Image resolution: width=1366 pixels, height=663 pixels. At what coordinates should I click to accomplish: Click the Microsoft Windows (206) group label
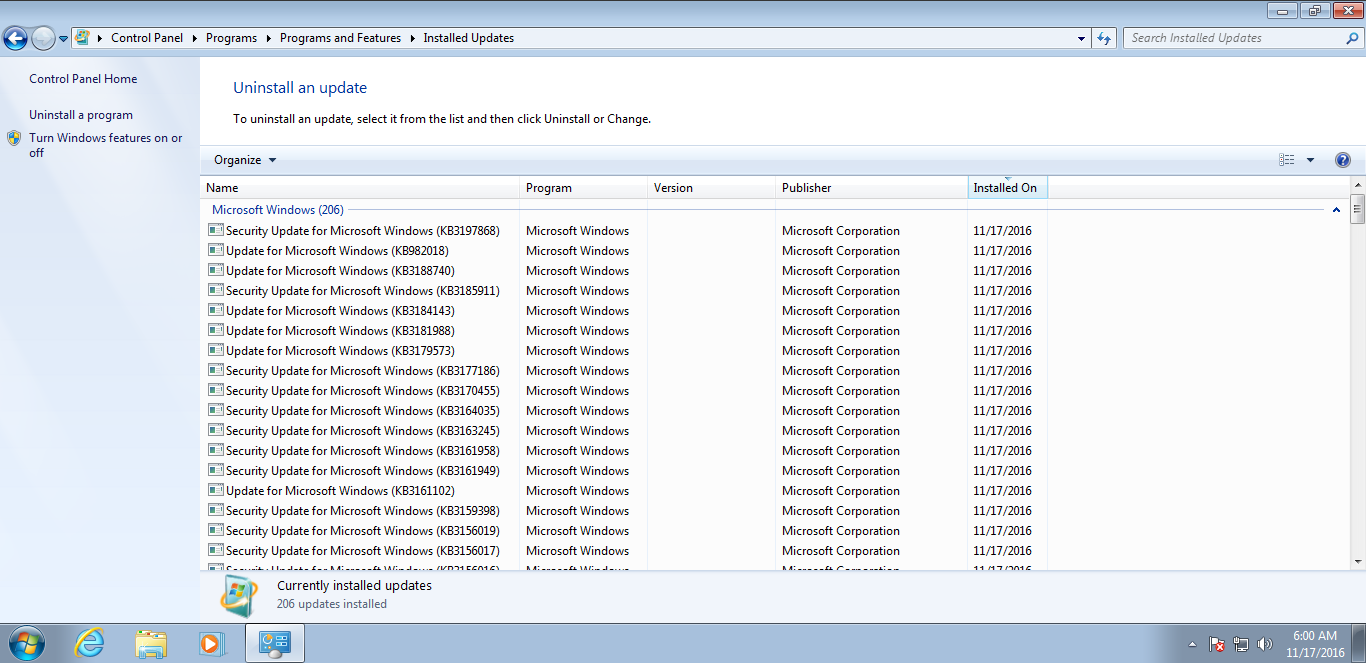click(x=278, y=210)
